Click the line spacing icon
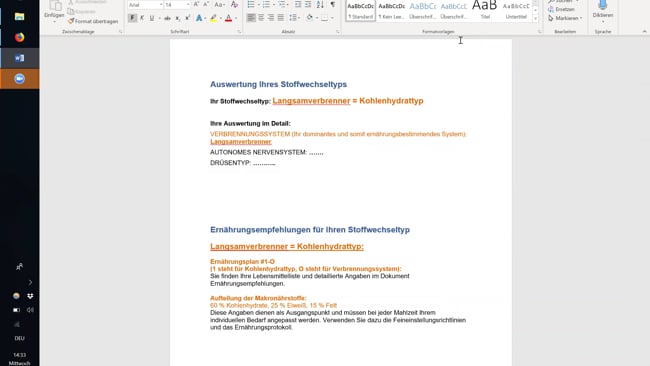 pyautogui.click(x=293, y=18)
